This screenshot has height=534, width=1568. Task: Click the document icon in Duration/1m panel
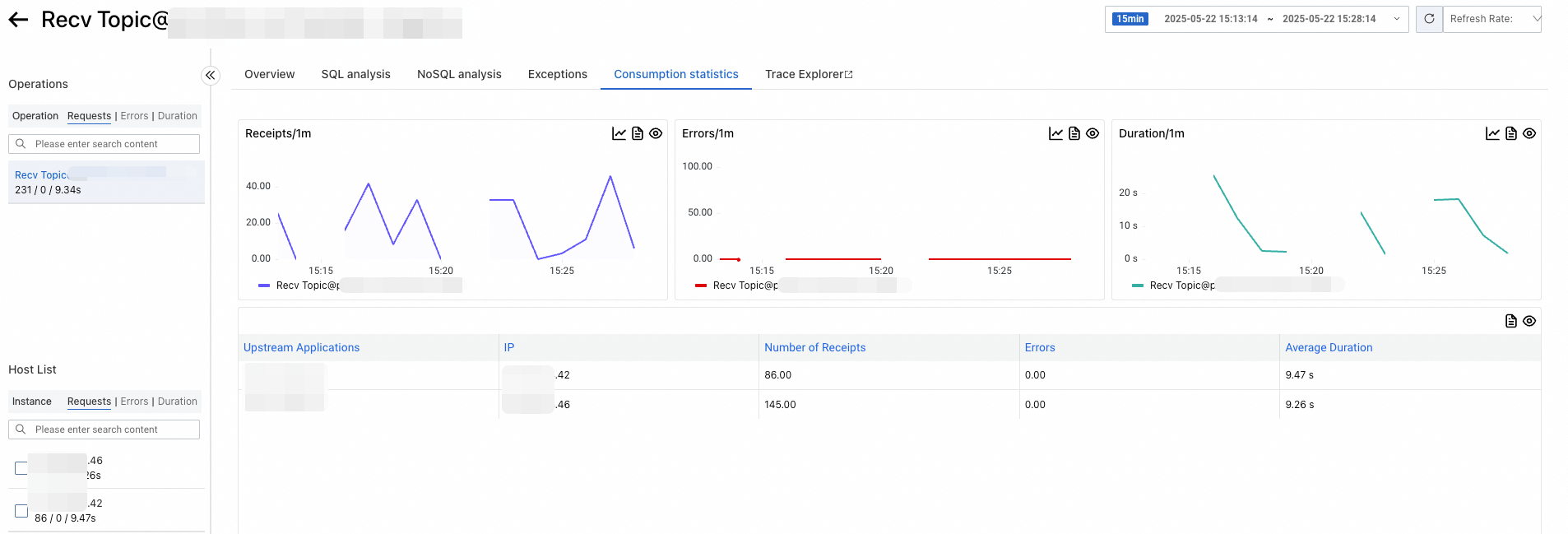tap(1511, 133)
